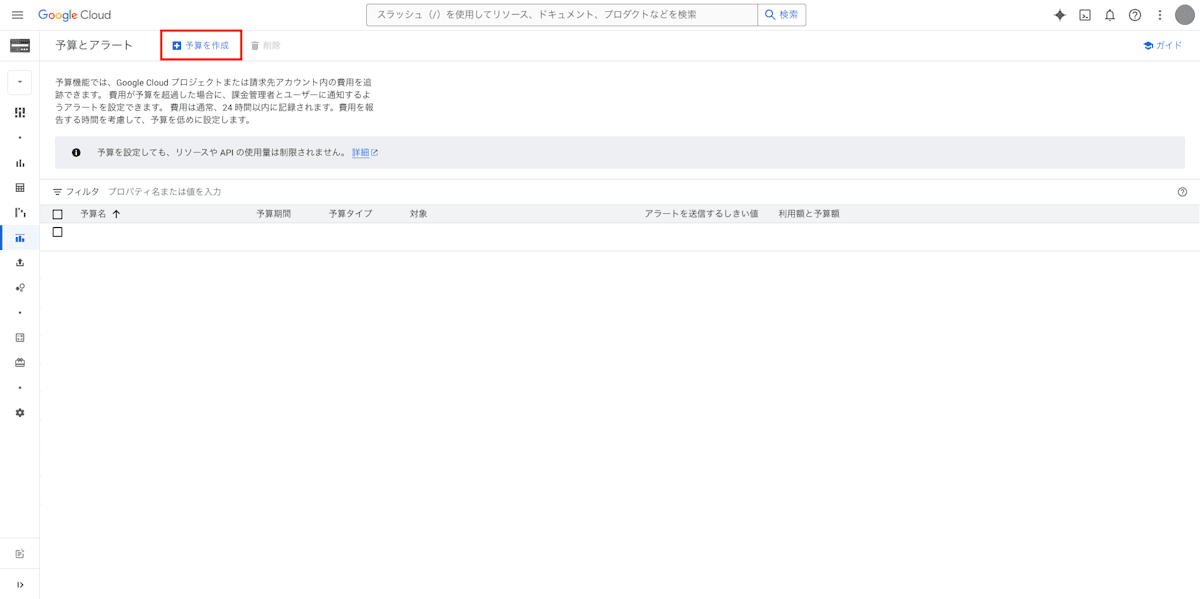Image resolution: width=1200 pixels, height=599 pixels.
Task: Sort by 予算名 arrow icon
Action: [116, 214]
